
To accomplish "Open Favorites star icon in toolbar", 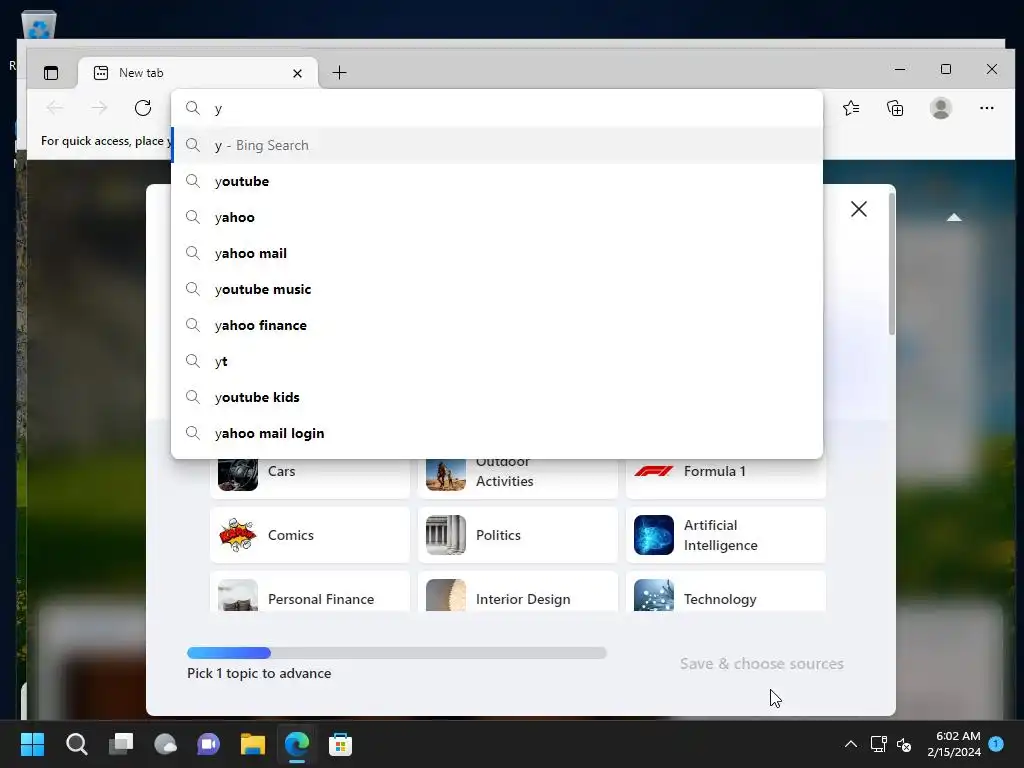I will (851, 108).
